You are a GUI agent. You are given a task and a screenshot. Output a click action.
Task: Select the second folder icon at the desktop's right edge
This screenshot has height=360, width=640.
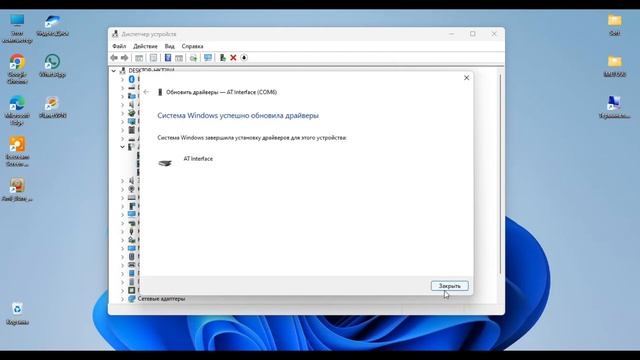[x=615, y=66]
